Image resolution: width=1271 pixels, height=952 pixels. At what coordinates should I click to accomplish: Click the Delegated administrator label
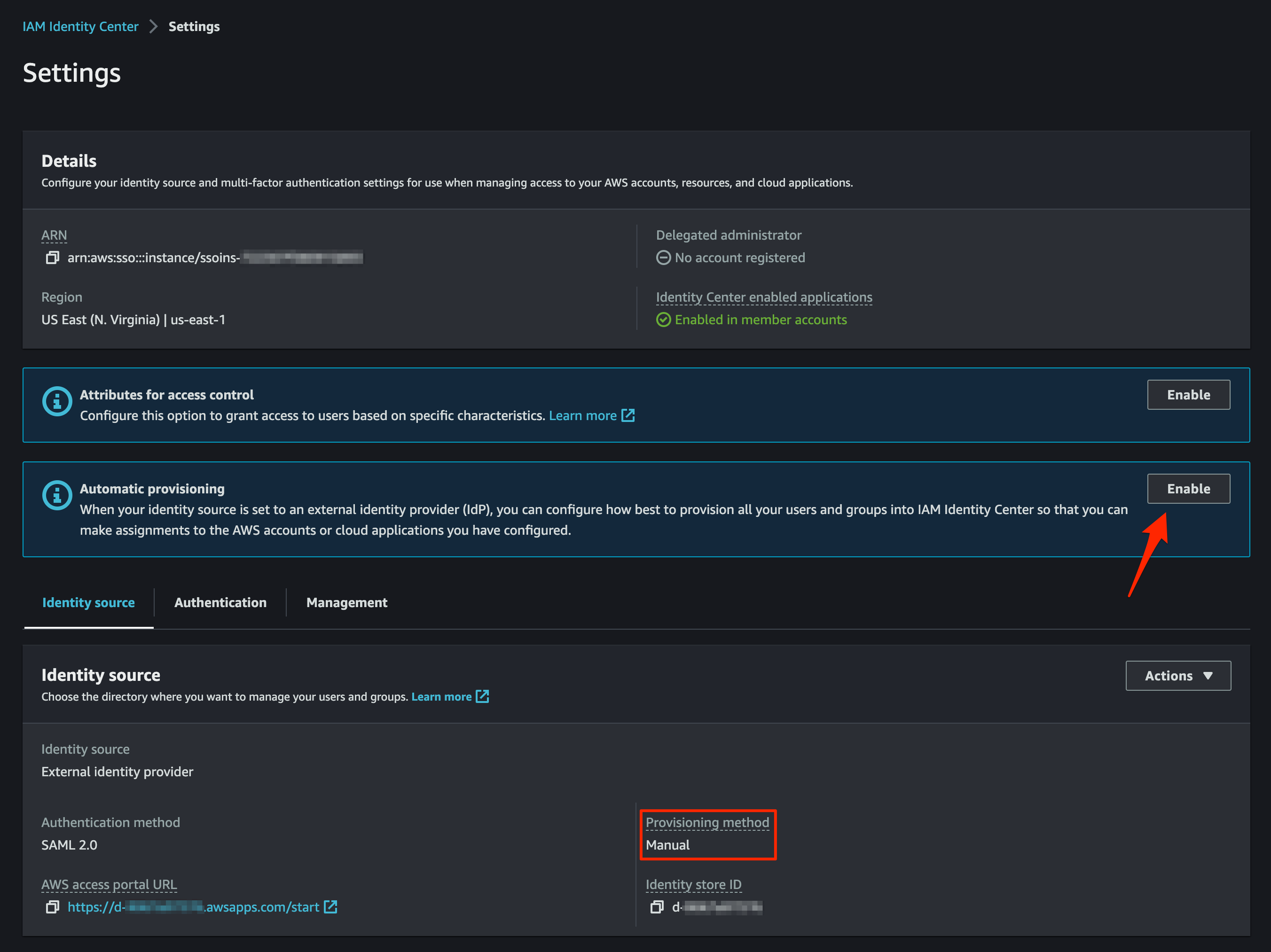click(x=729, y=235)
